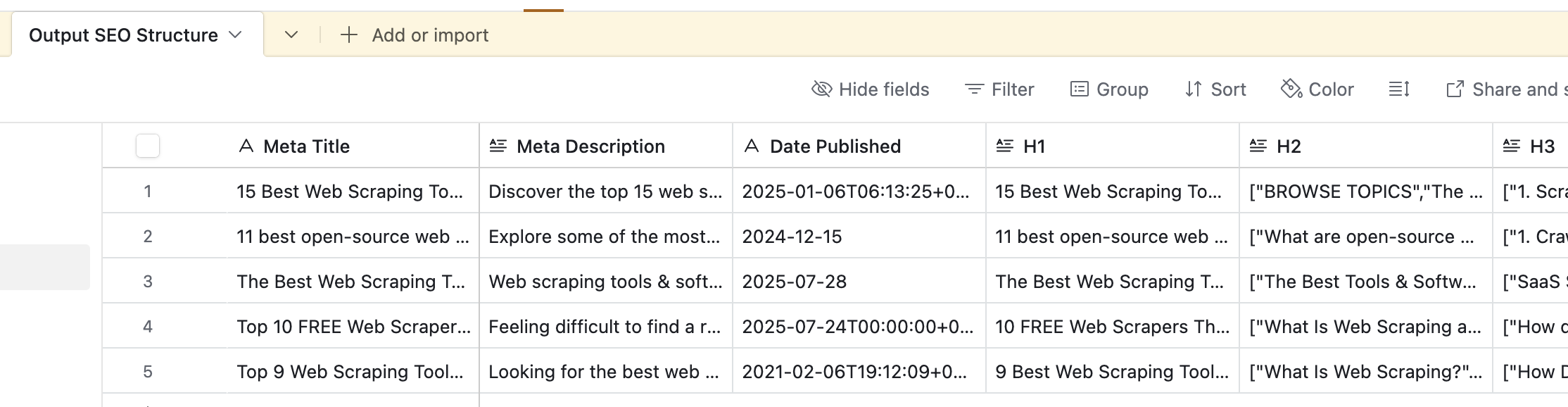Click the Hide fields eye icon
The height and width of the screenshot is (407, 1568).
[x=821, y=89]
